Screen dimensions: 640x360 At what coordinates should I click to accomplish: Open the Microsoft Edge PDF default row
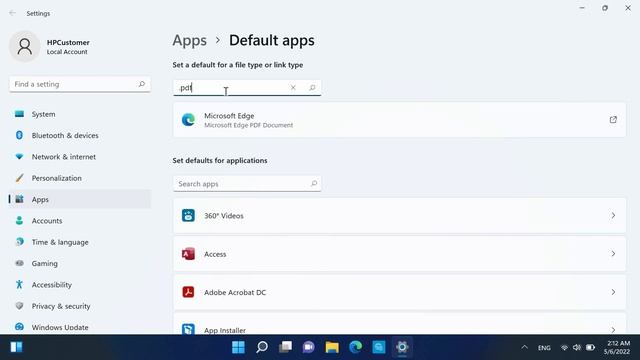(399, 120)
